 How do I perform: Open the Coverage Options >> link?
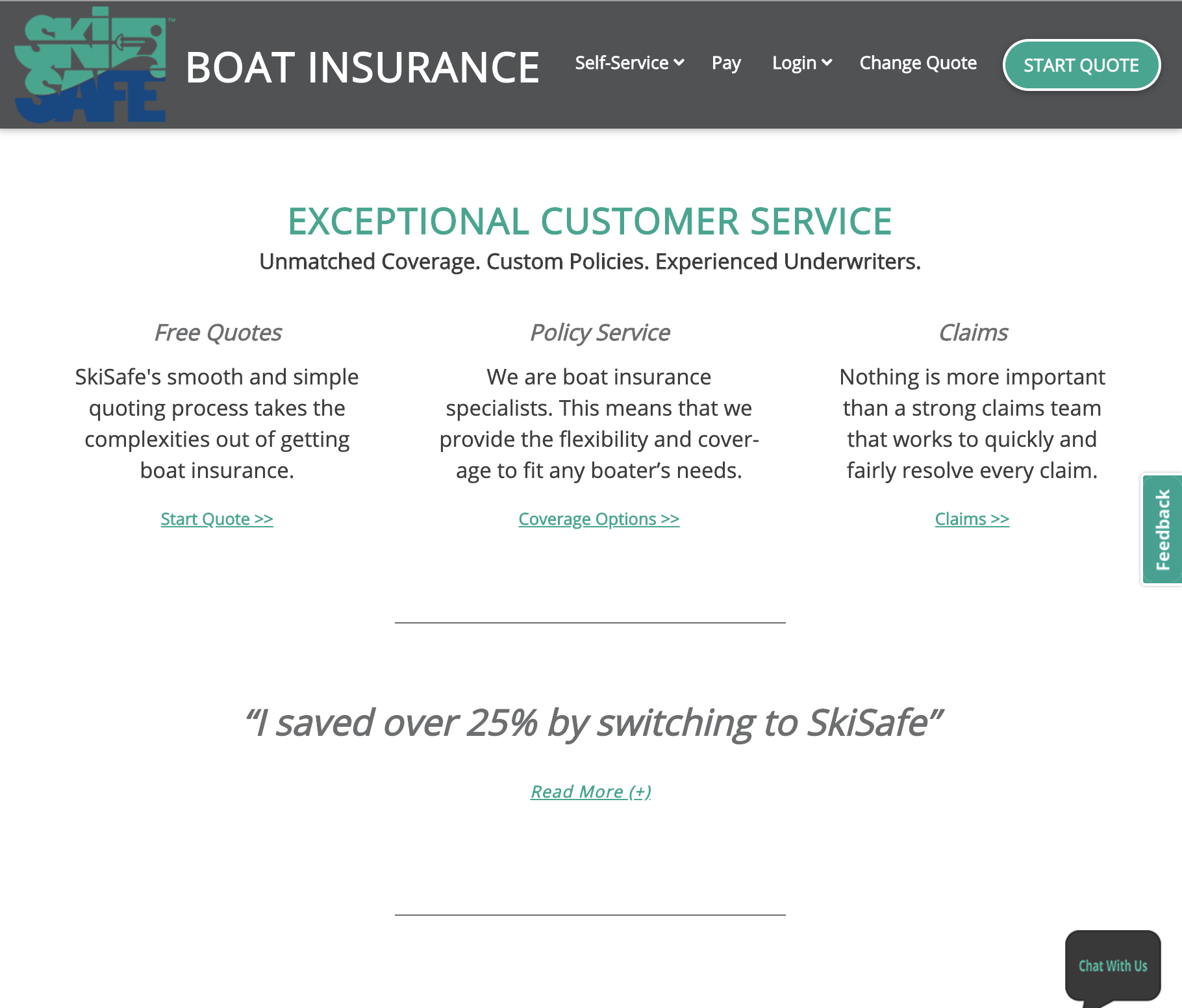tap(599, 519)
